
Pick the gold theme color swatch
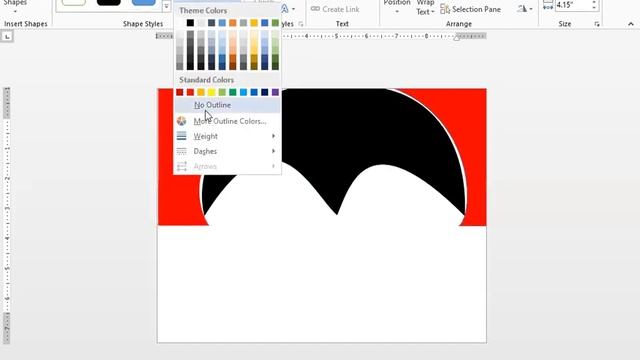[x=254, y=23]
